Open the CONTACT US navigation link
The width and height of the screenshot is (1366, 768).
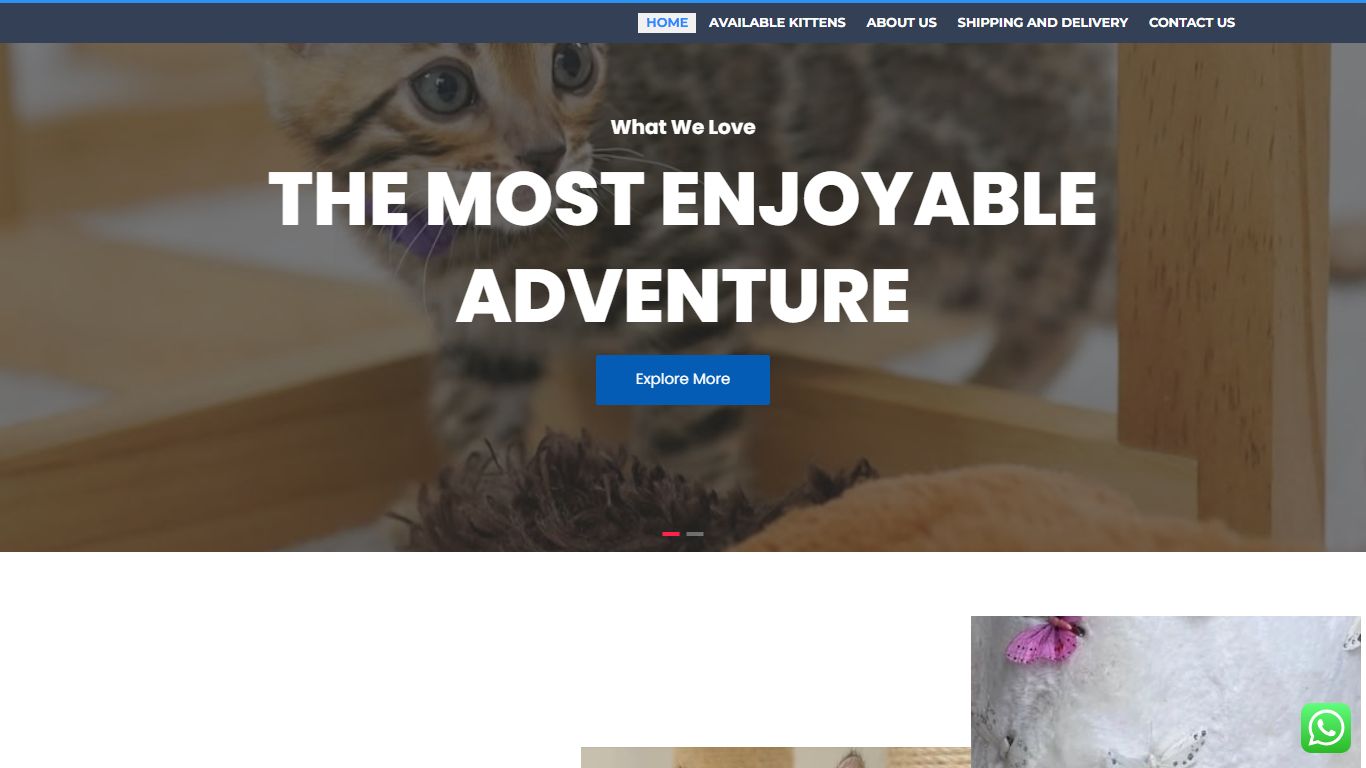click(1192, 22)
